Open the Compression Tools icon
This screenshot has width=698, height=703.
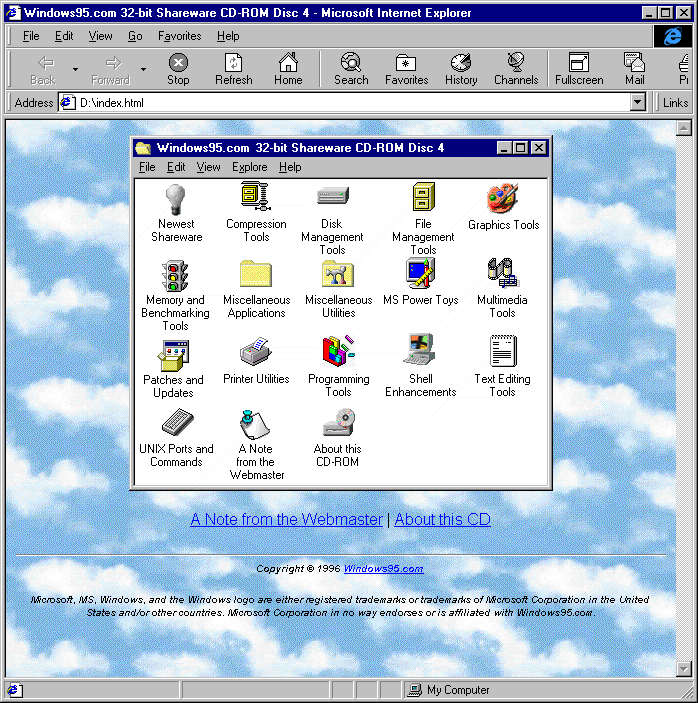coord(256,198)
